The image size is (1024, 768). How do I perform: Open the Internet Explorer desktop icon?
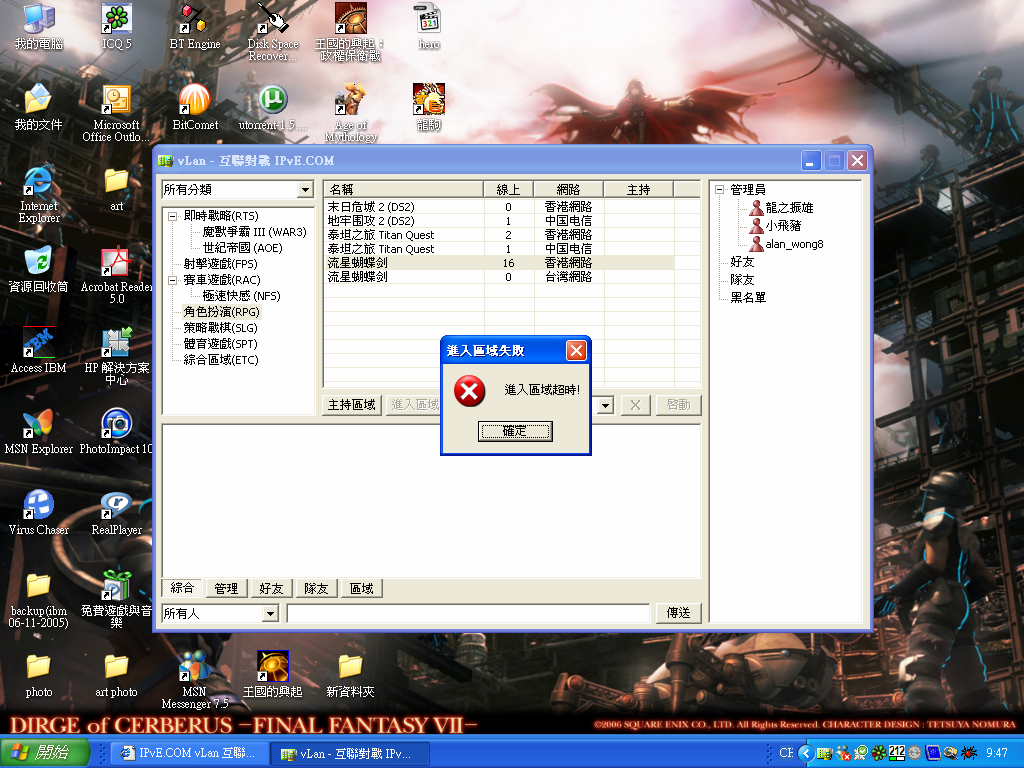pyautogui.click(x=39, y=193)
